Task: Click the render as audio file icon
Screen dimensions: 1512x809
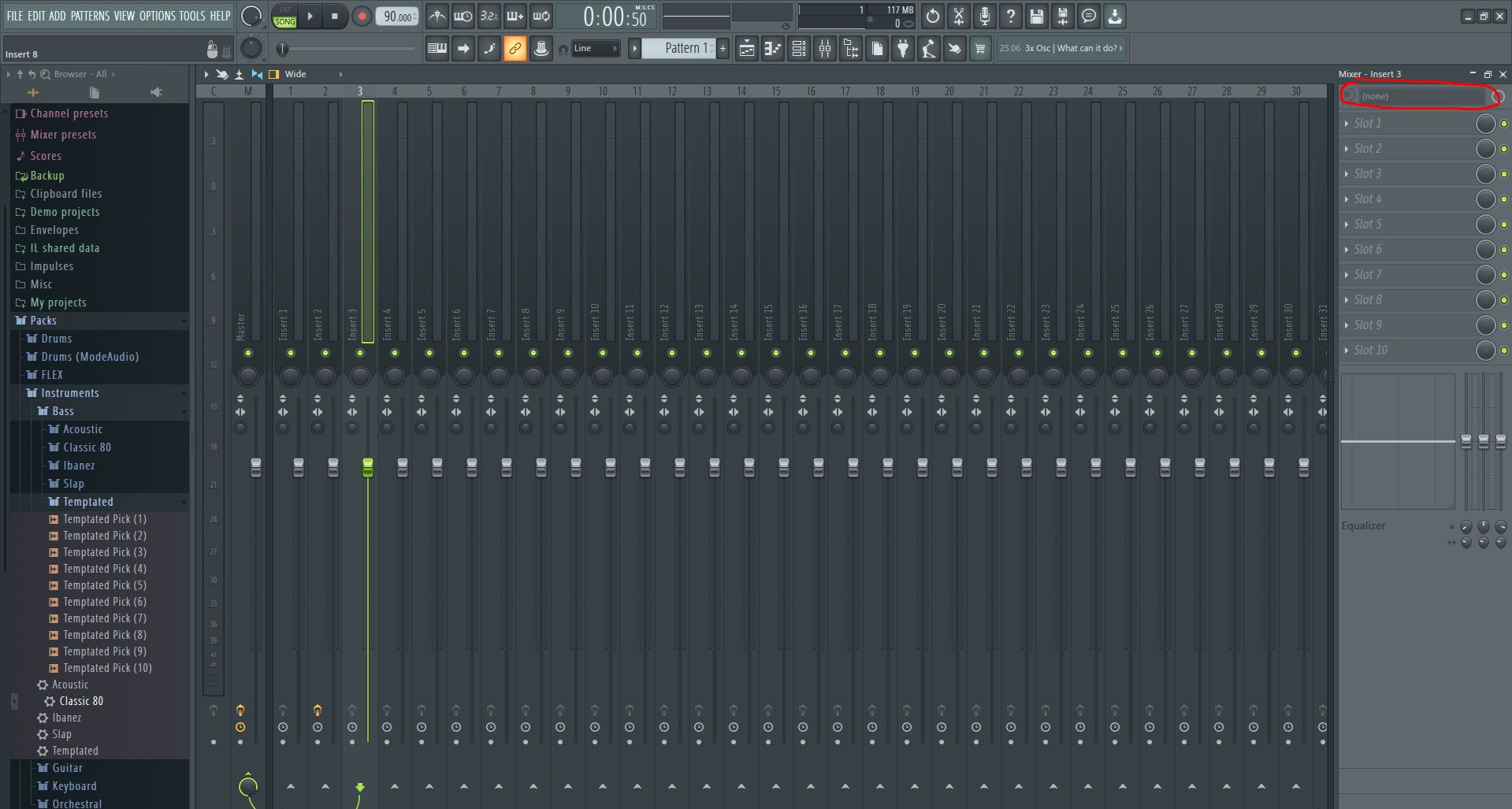Action: pyautogui.click(x=1063, y=16)
